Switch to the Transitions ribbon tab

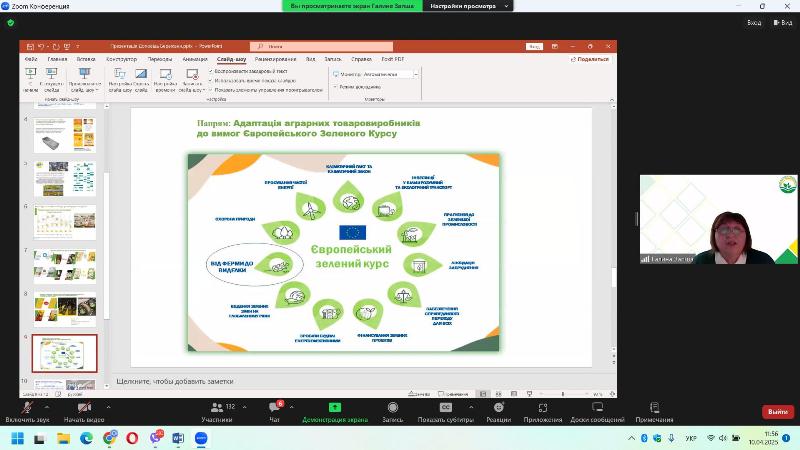[x=160, y=59]
